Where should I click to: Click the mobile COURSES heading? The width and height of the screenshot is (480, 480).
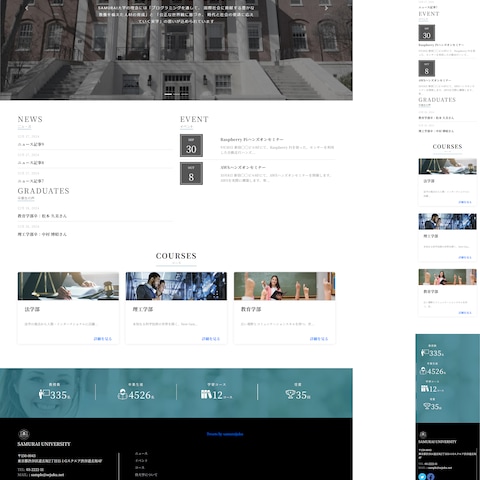(x=447, y=147)
